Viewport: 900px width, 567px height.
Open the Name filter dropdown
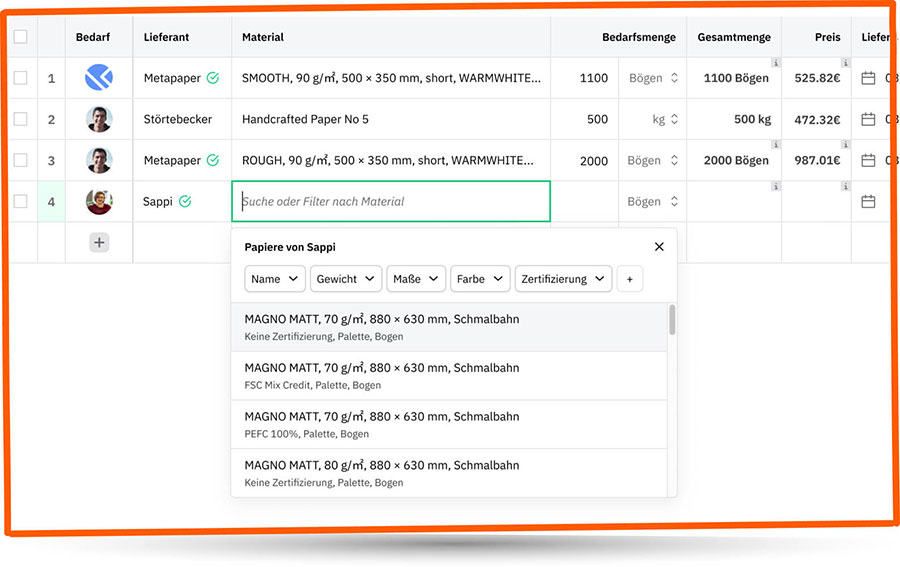(x=274, y=279)
